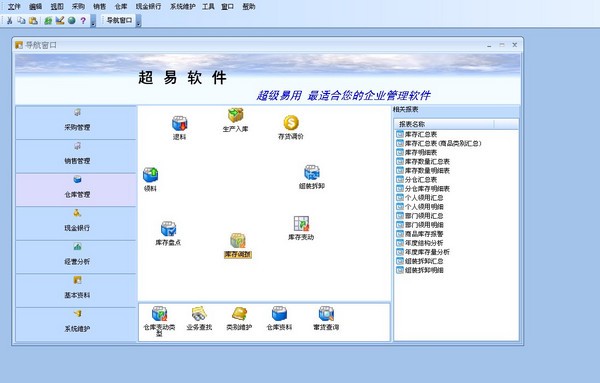This screenshot has height=383, width=600.
Task: Open the 现金银行 menu in menu bar
Action: click(148, 7)
